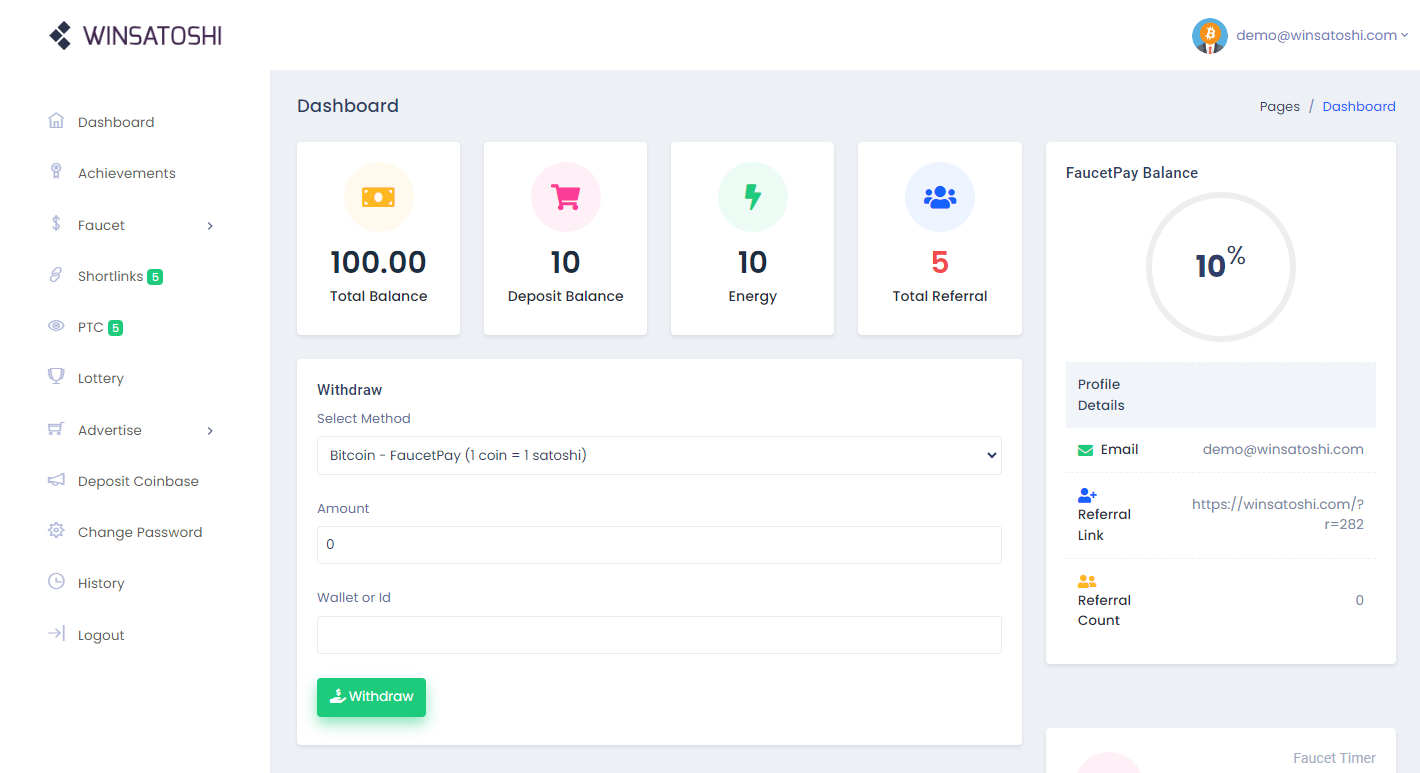Click the Energy lightning bolt icon
Image resolution: width=1420 pixels, height=773 pixels.
coord(753,197)
